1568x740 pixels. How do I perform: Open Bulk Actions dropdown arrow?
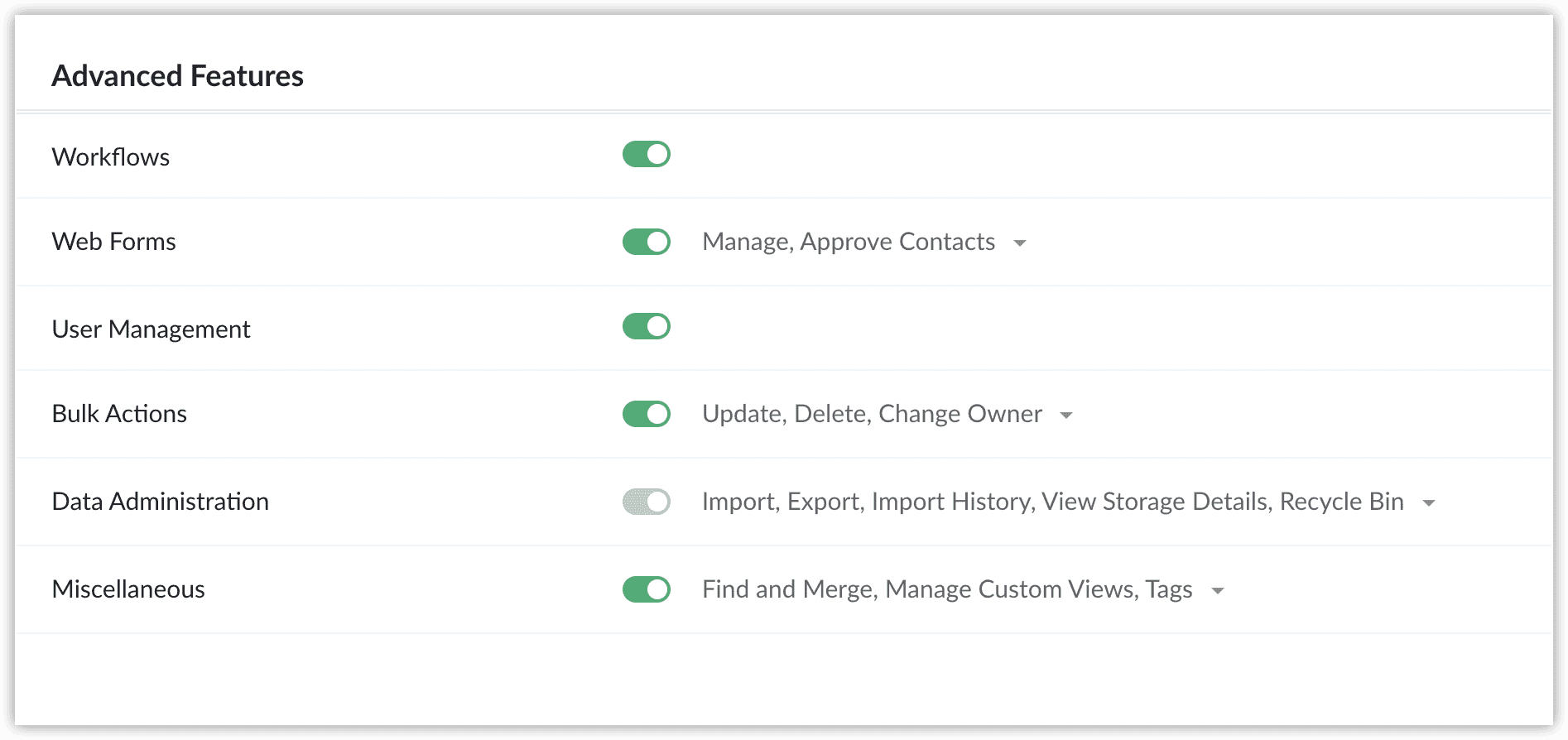[1066, 416]
